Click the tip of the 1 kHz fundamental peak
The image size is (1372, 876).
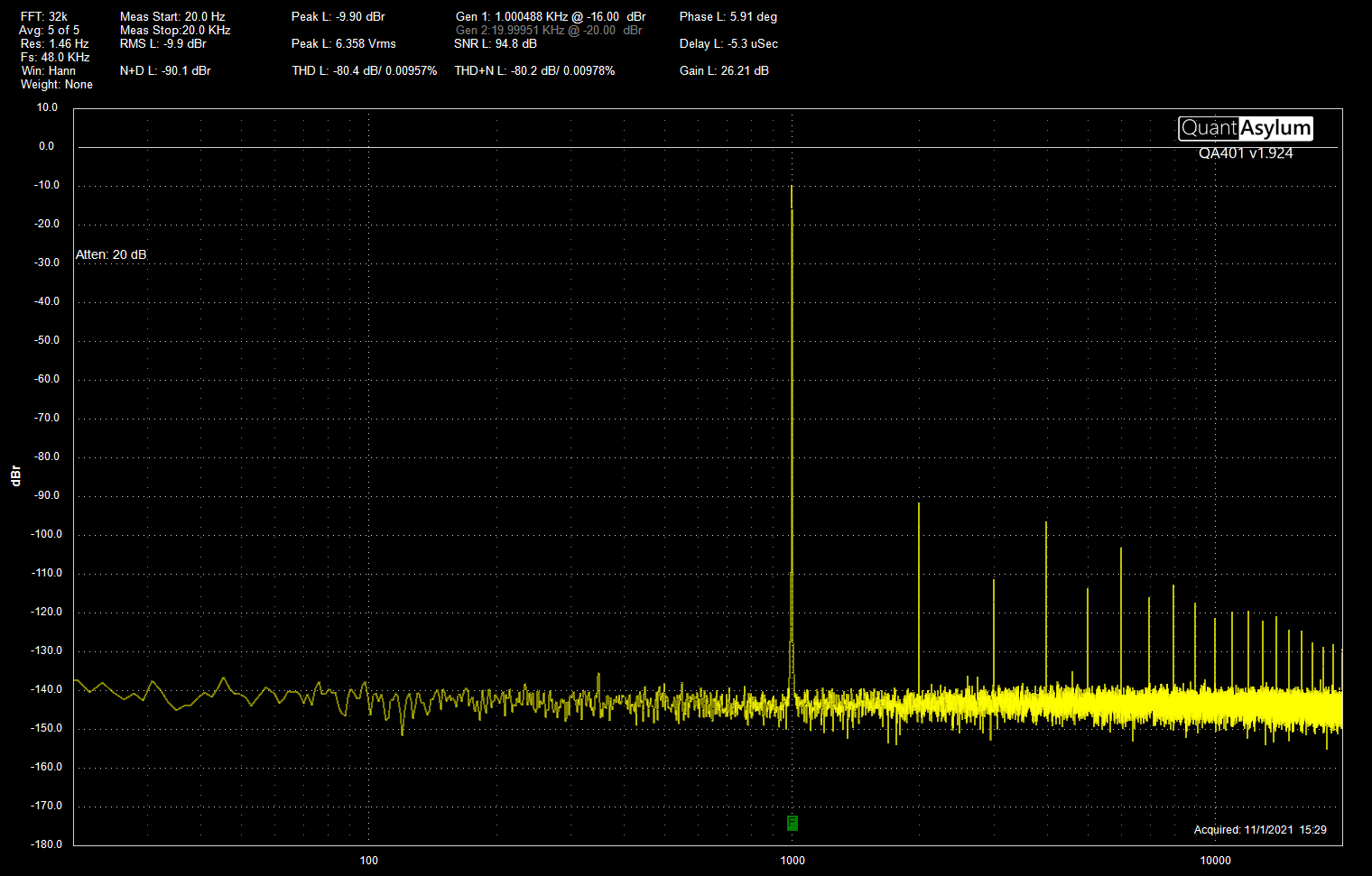792,187
